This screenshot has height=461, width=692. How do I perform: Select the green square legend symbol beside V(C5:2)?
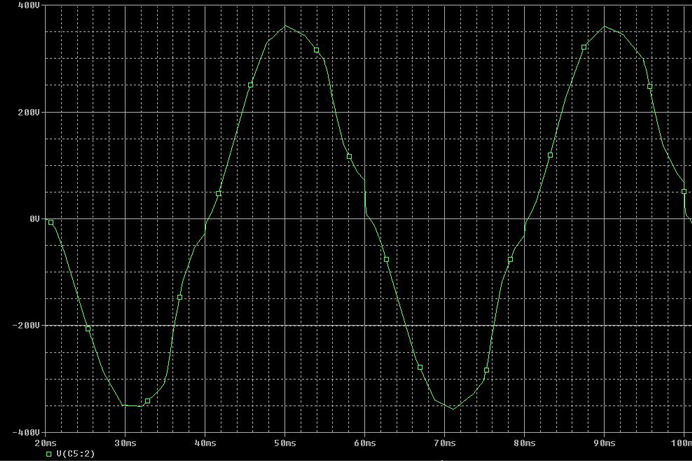(x=49, y=454)
